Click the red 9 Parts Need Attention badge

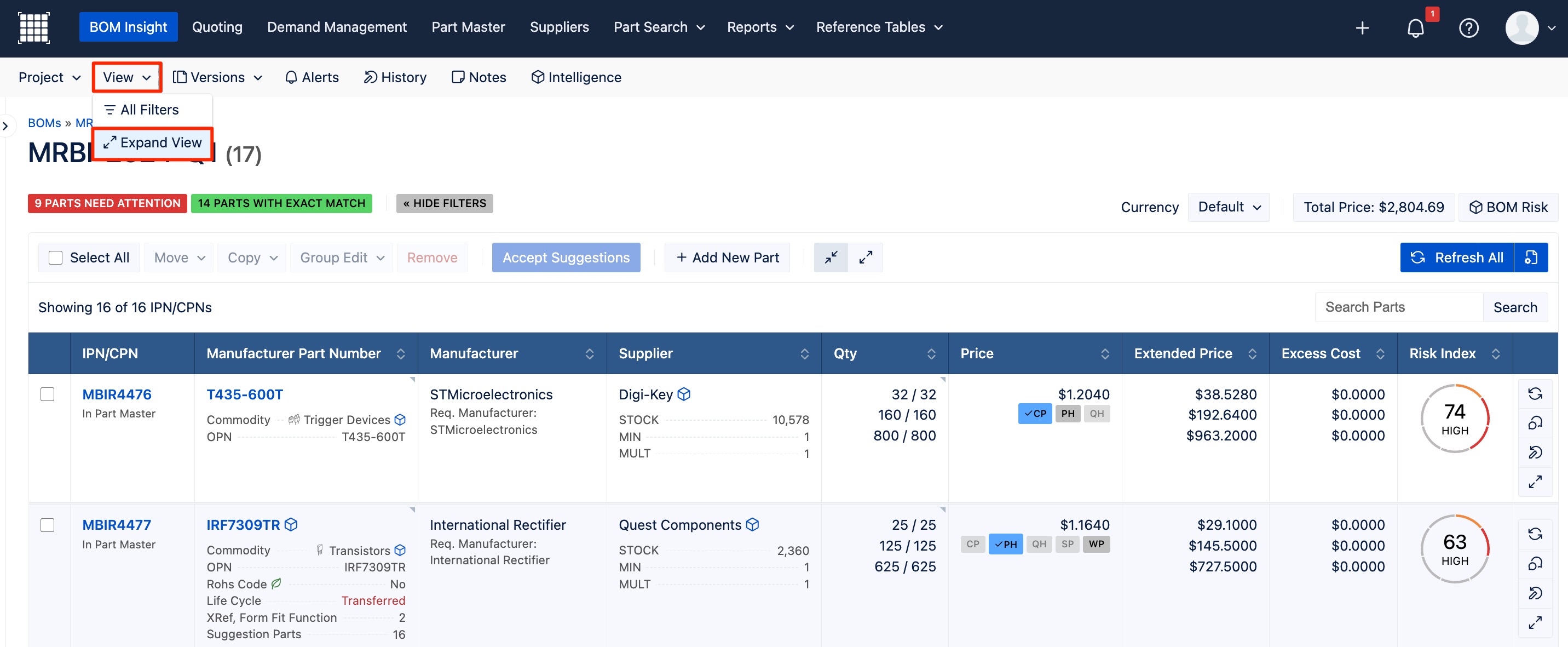click(107, 203)
